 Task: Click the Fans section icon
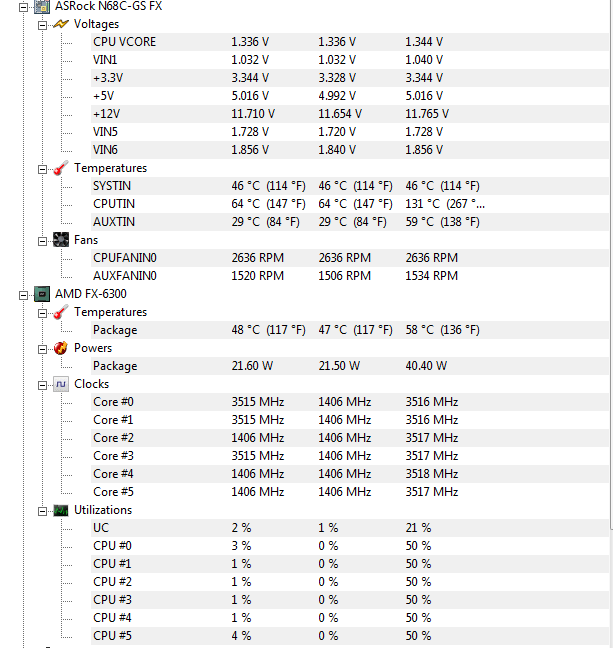point(61,240)
